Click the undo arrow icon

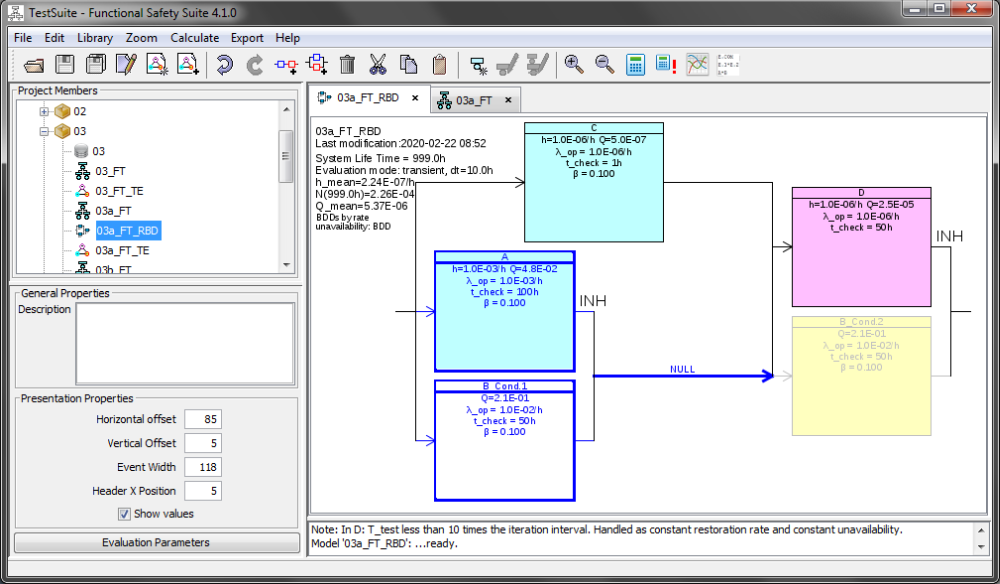[224, 65]
